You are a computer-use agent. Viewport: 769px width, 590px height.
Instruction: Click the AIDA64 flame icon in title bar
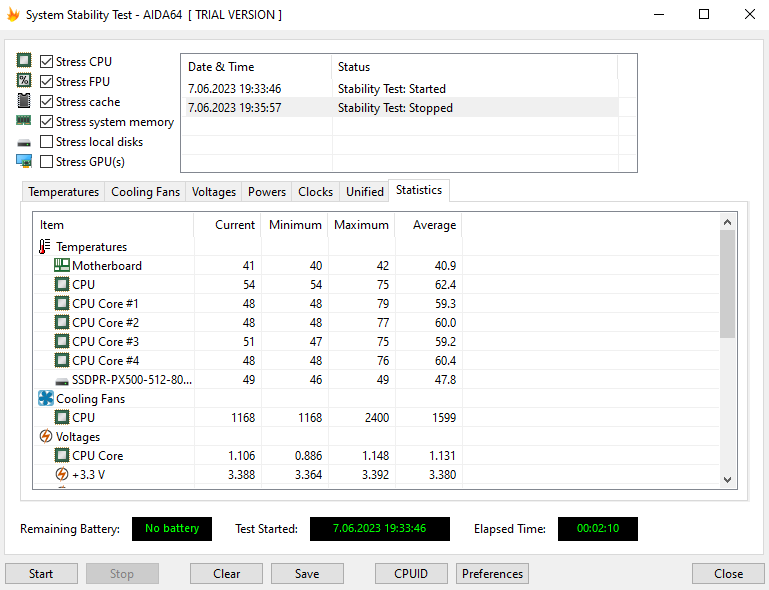coord(13,15)
